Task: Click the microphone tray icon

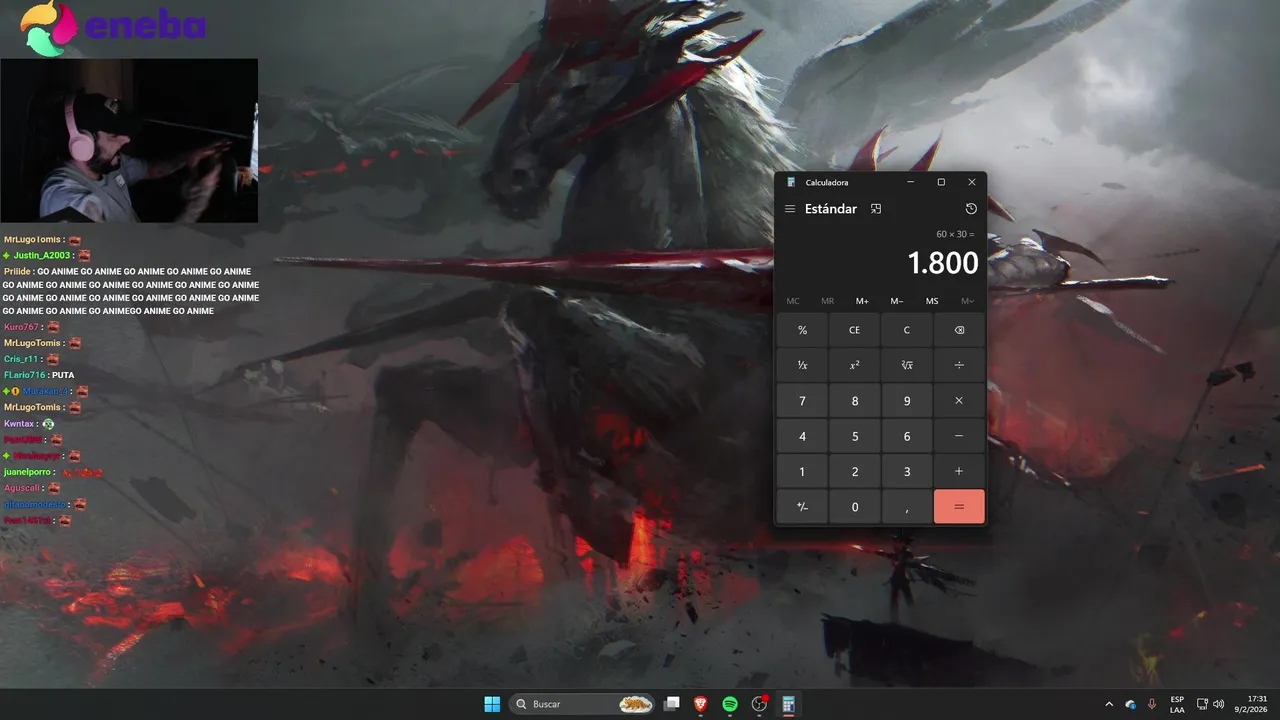Action: [x=1152, y=704]
